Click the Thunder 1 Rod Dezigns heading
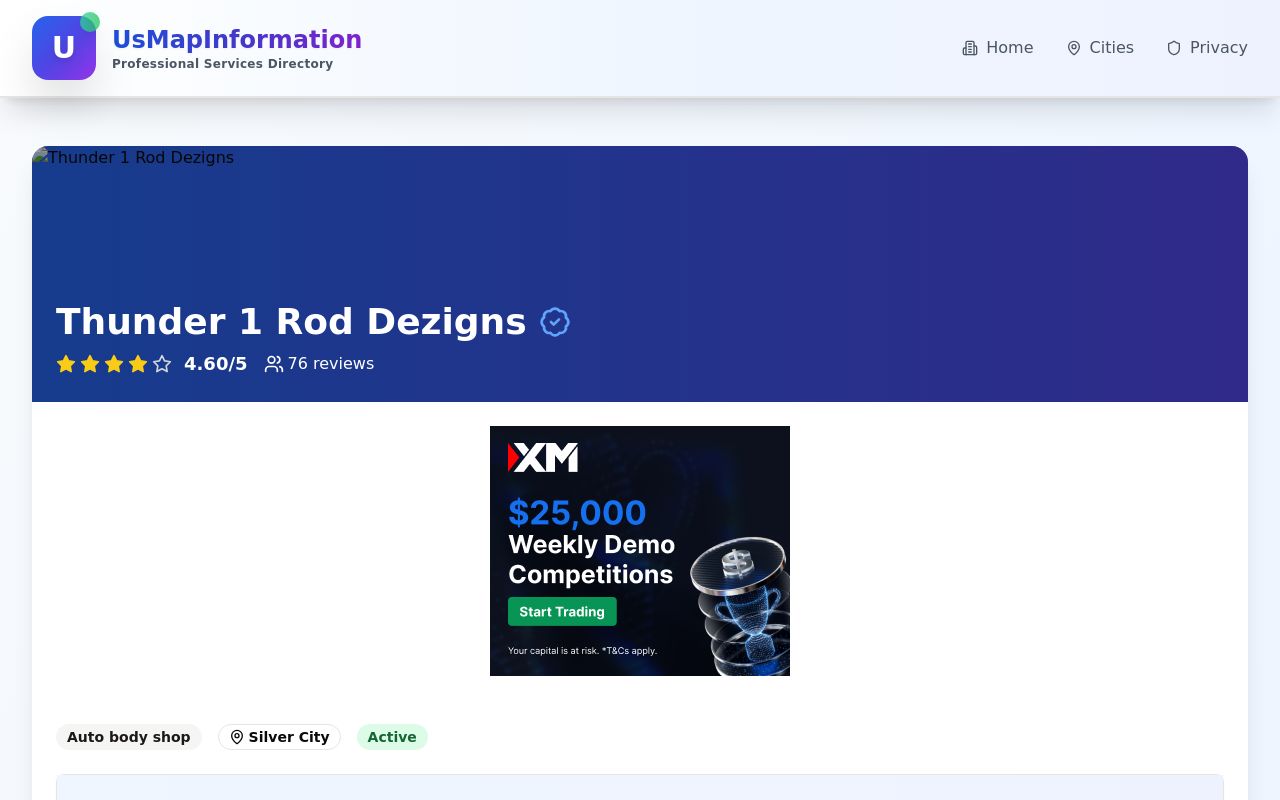The width and height of the screenshot is (1280, 800). point(291,322)
